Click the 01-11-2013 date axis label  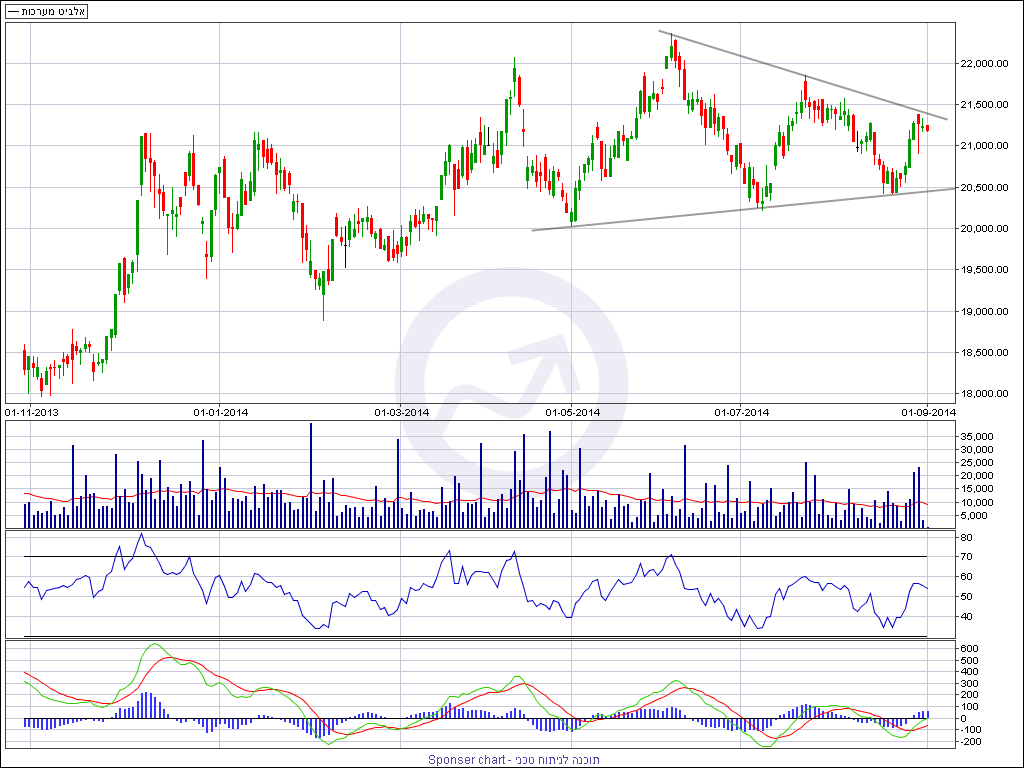click(32, 411)
